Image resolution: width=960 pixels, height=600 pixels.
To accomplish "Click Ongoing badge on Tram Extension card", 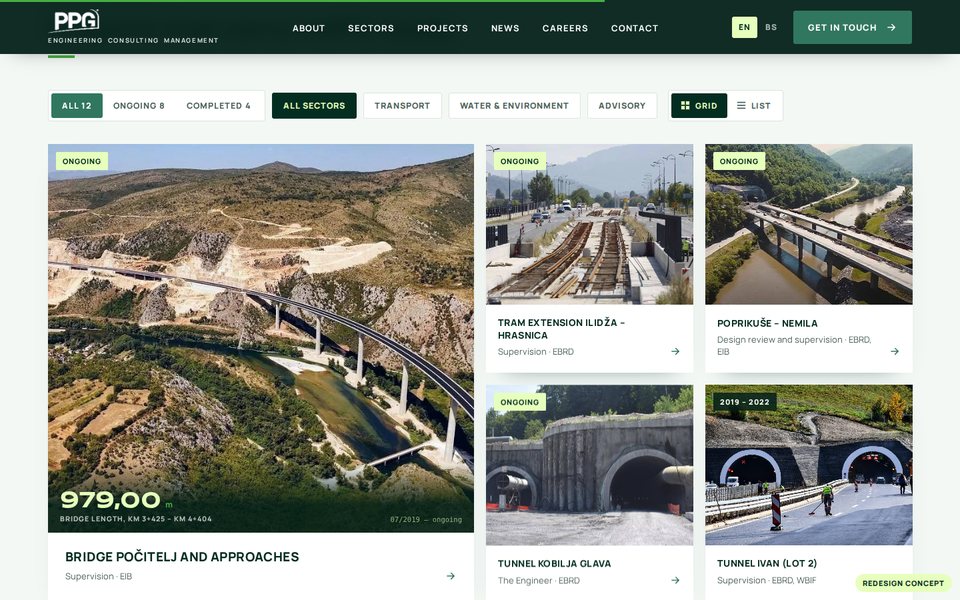I will pyautogui.click(x=520, y=162).
